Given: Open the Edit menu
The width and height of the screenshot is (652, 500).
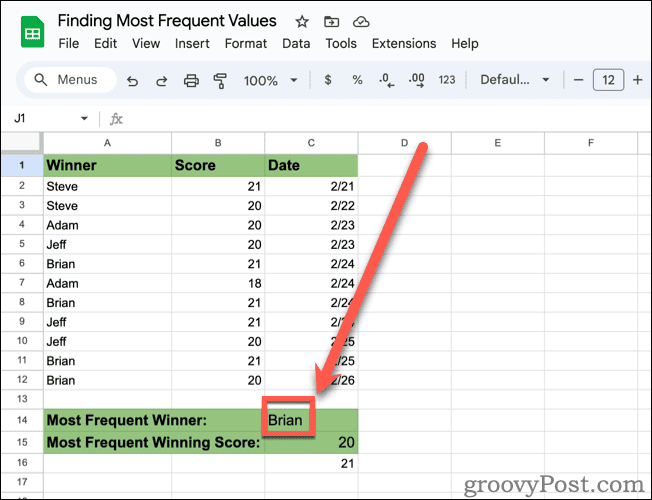Looking at the screenshot, I should (x=105, y=43).
